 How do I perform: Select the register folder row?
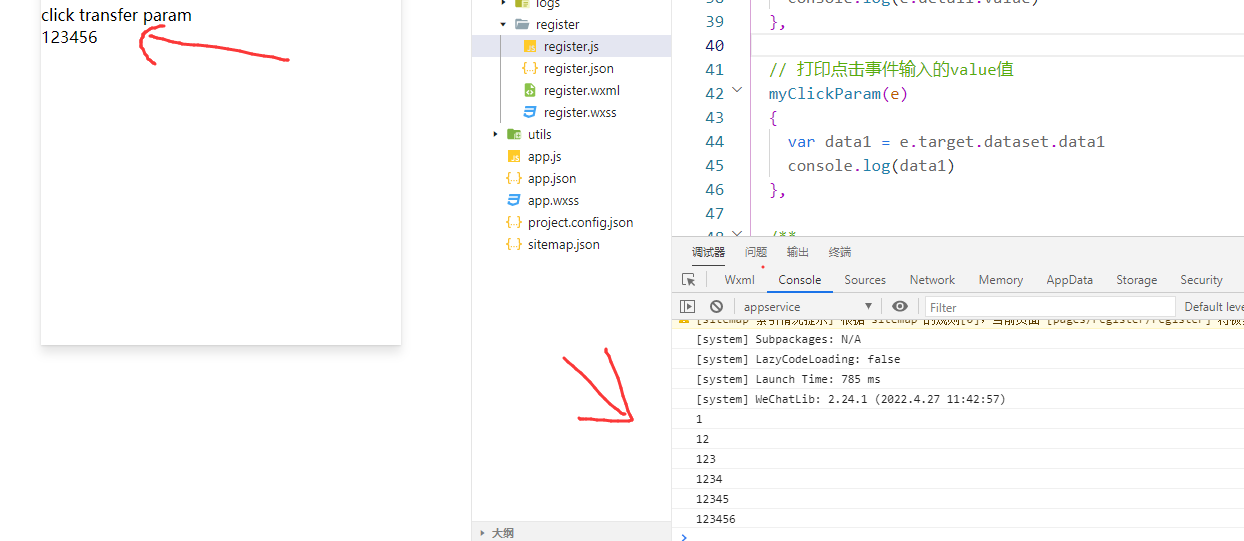pos(572,24)
